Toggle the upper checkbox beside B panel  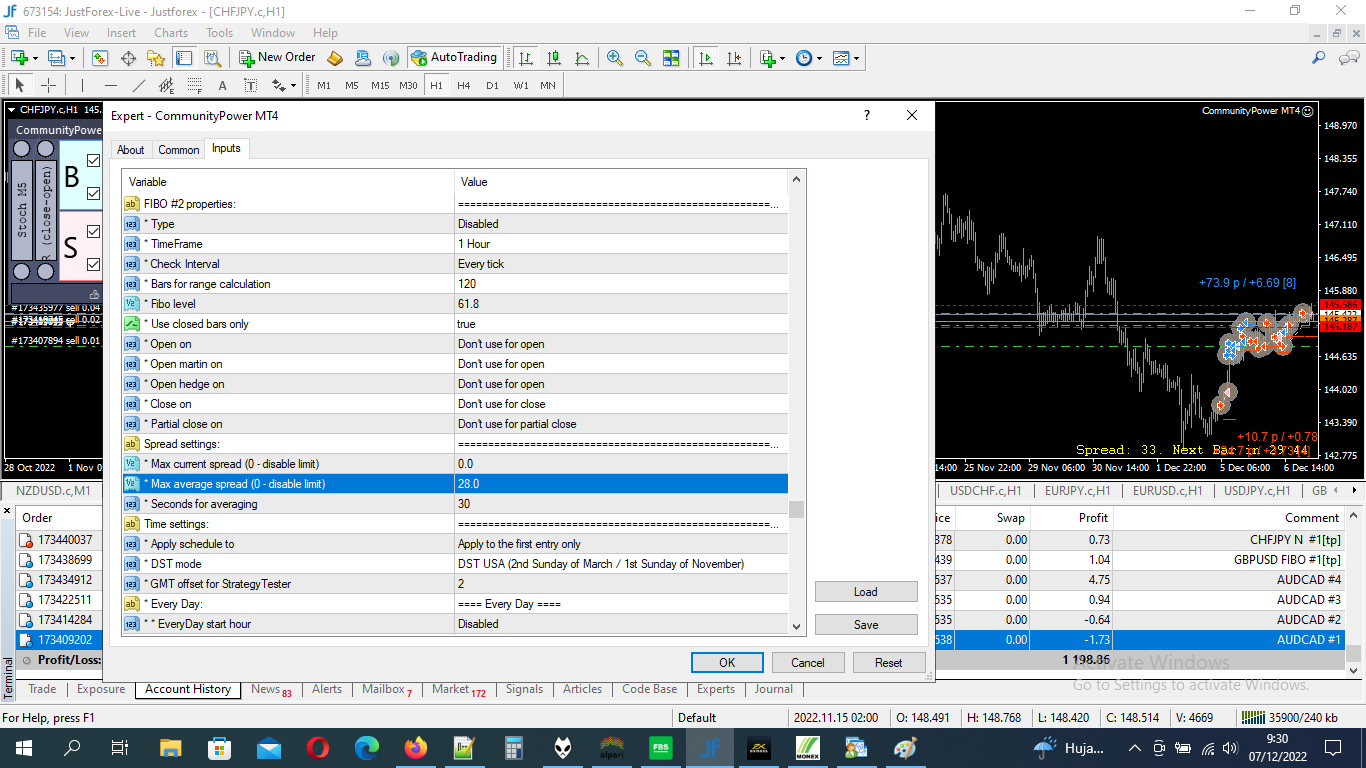tap(94, 160)
